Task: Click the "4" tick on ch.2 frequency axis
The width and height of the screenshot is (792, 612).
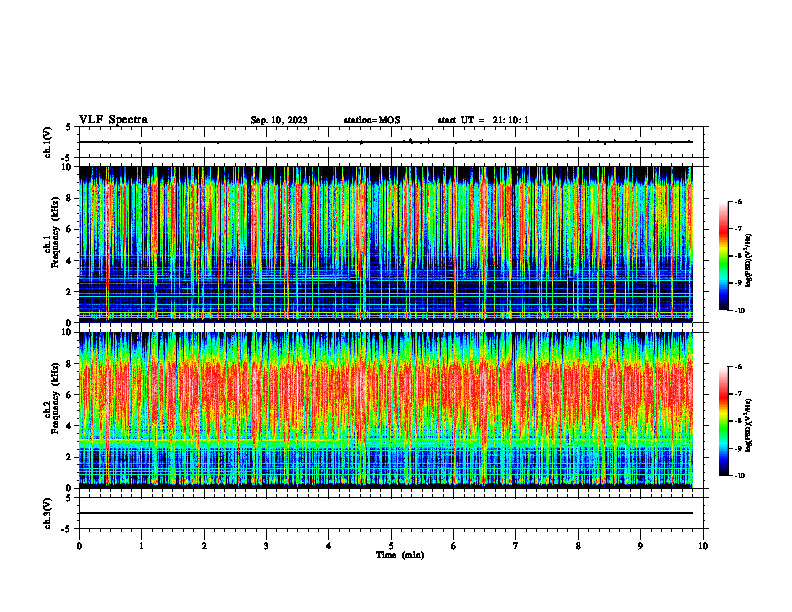Action: [70, 426]
